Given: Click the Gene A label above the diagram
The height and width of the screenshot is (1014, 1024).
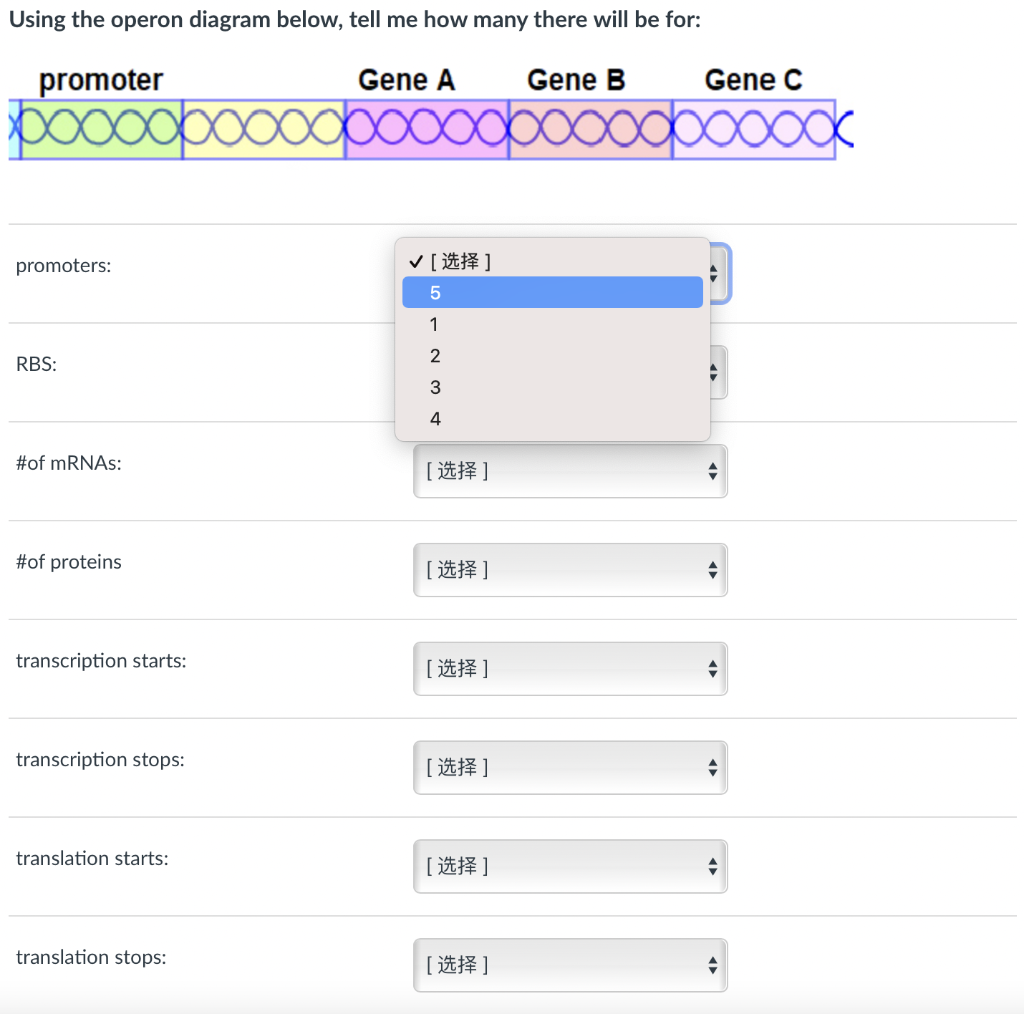Looking at the screenshot, I should (x=406, y=79).
